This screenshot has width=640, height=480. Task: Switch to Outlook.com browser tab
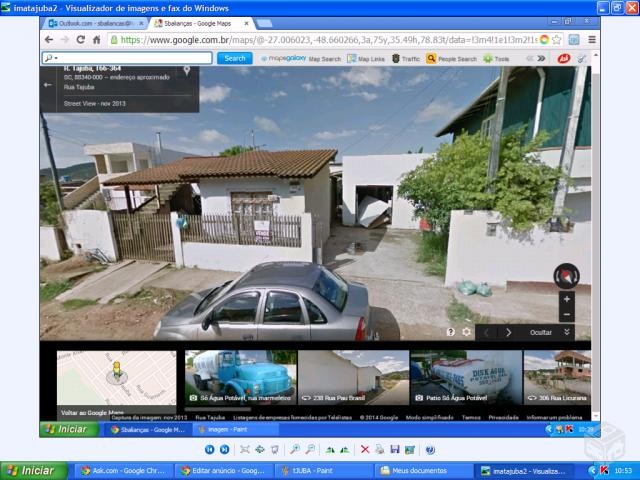click(94, 24)
